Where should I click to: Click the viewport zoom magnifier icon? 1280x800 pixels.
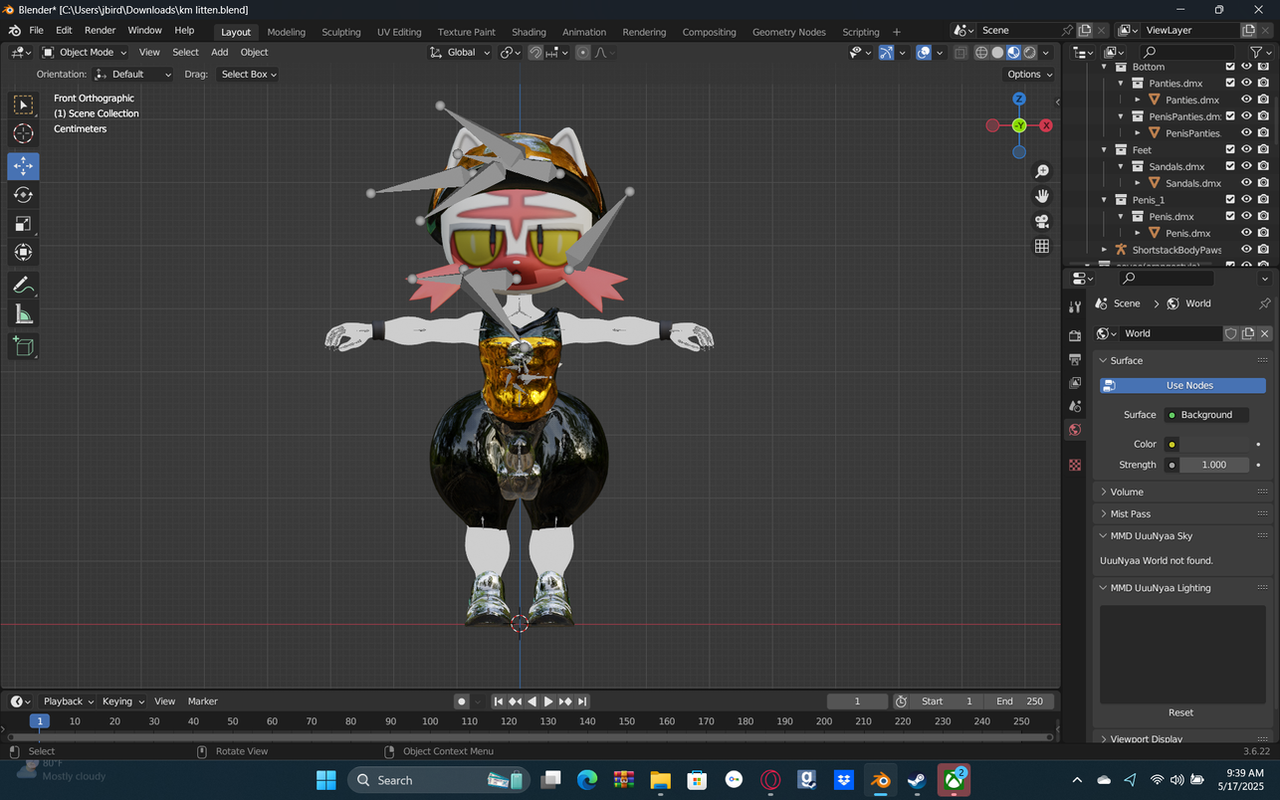[1042, 171]
